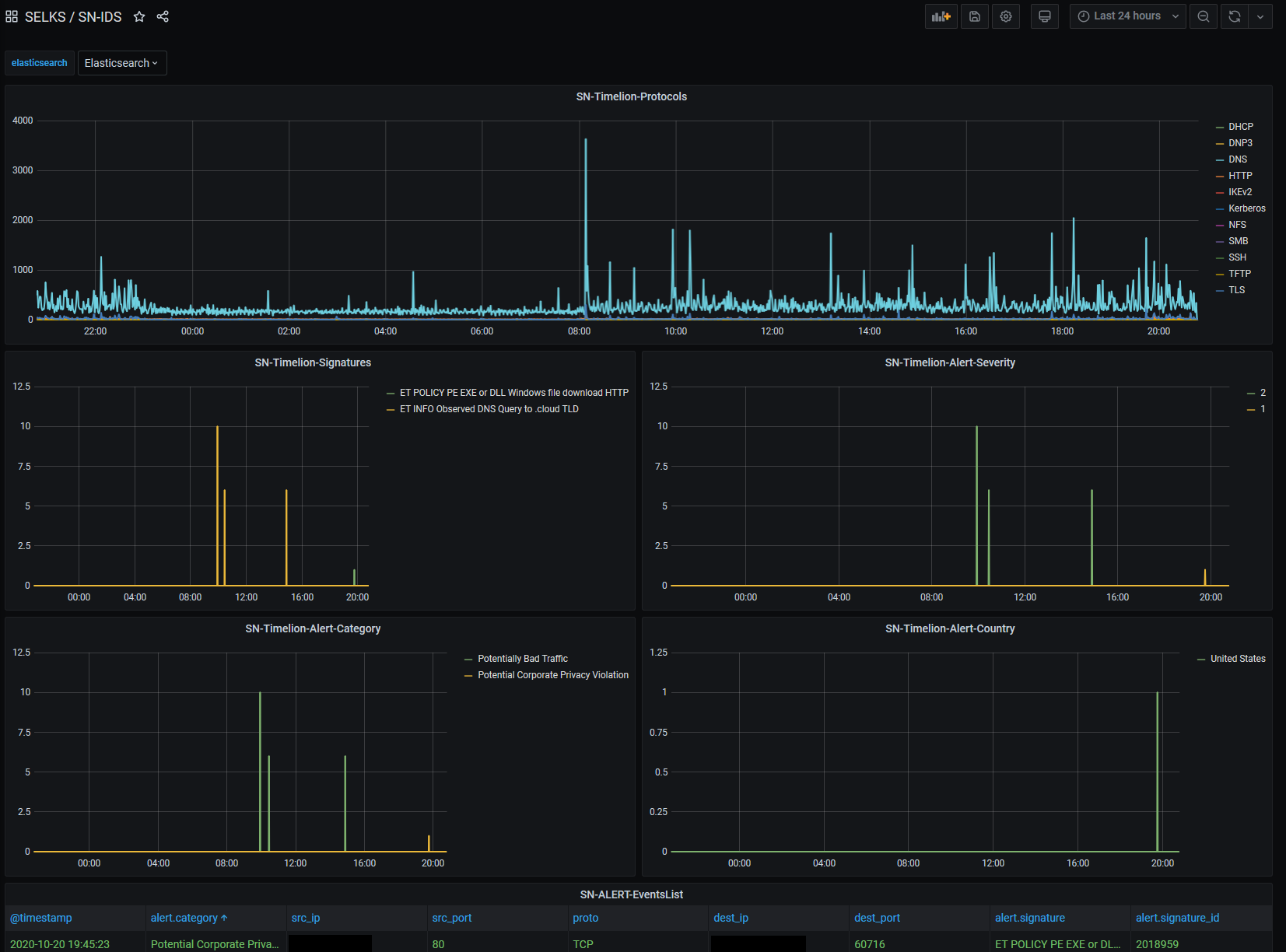Sort table by dest_ip column

731,918
